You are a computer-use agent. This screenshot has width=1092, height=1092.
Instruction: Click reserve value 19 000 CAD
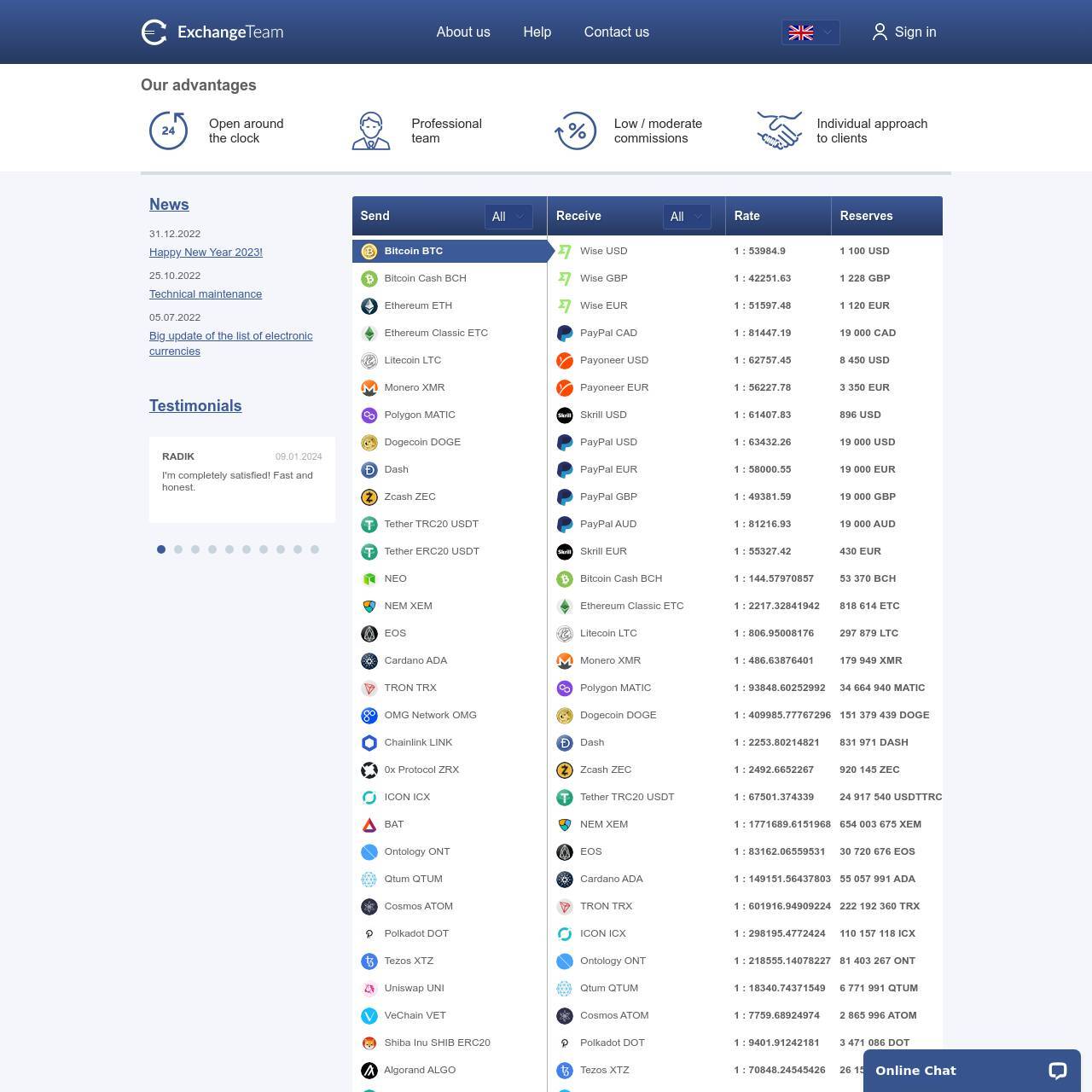(868, 333)
